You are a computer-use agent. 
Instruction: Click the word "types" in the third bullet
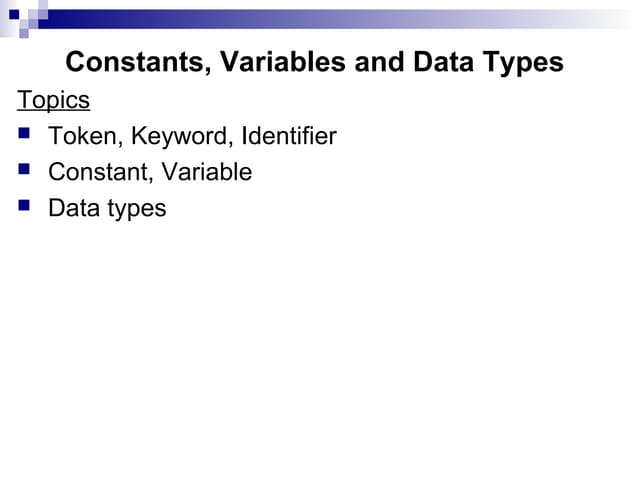[135, 209]
